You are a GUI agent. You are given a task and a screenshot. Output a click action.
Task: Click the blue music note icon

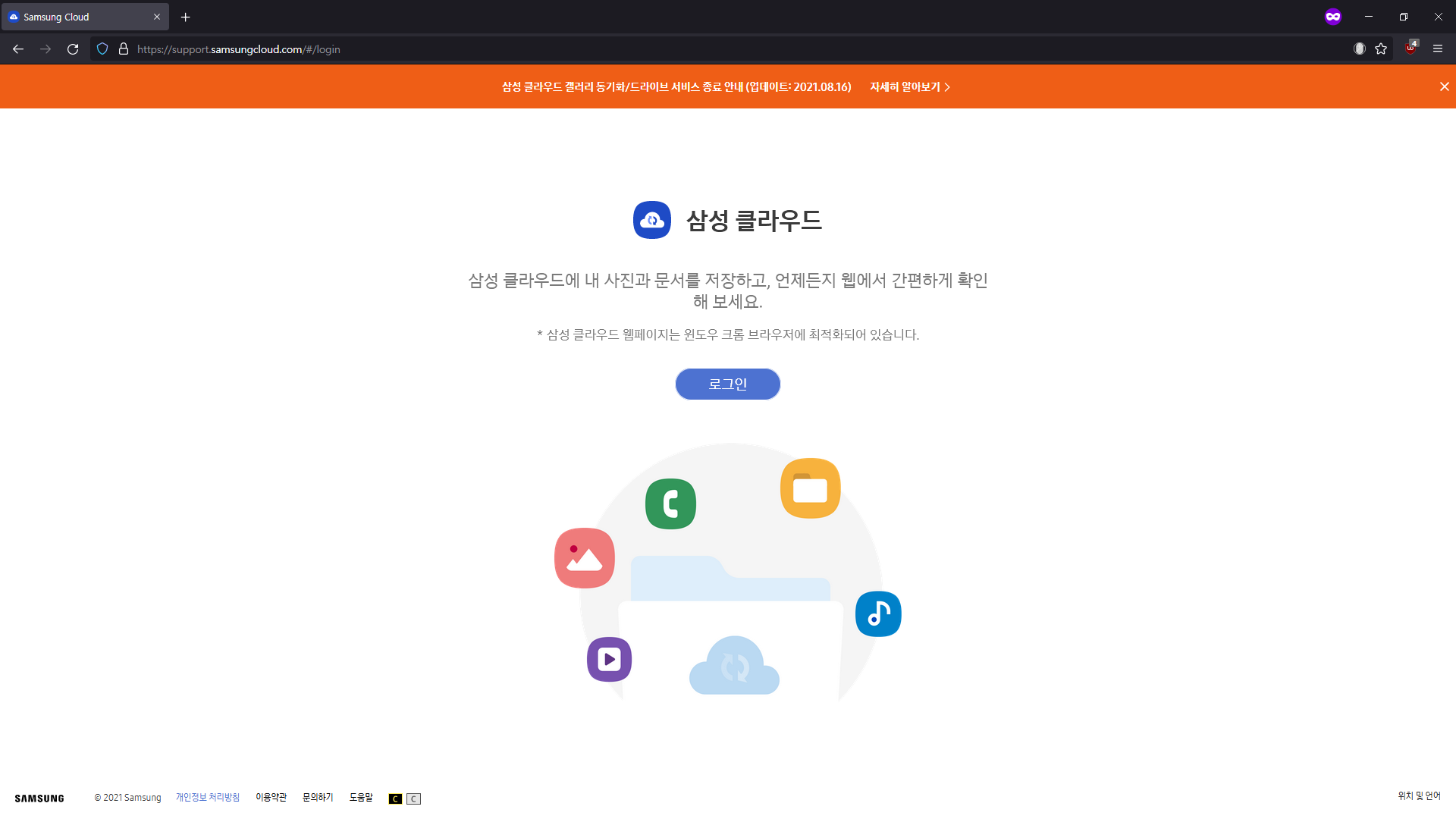(878, 613)
